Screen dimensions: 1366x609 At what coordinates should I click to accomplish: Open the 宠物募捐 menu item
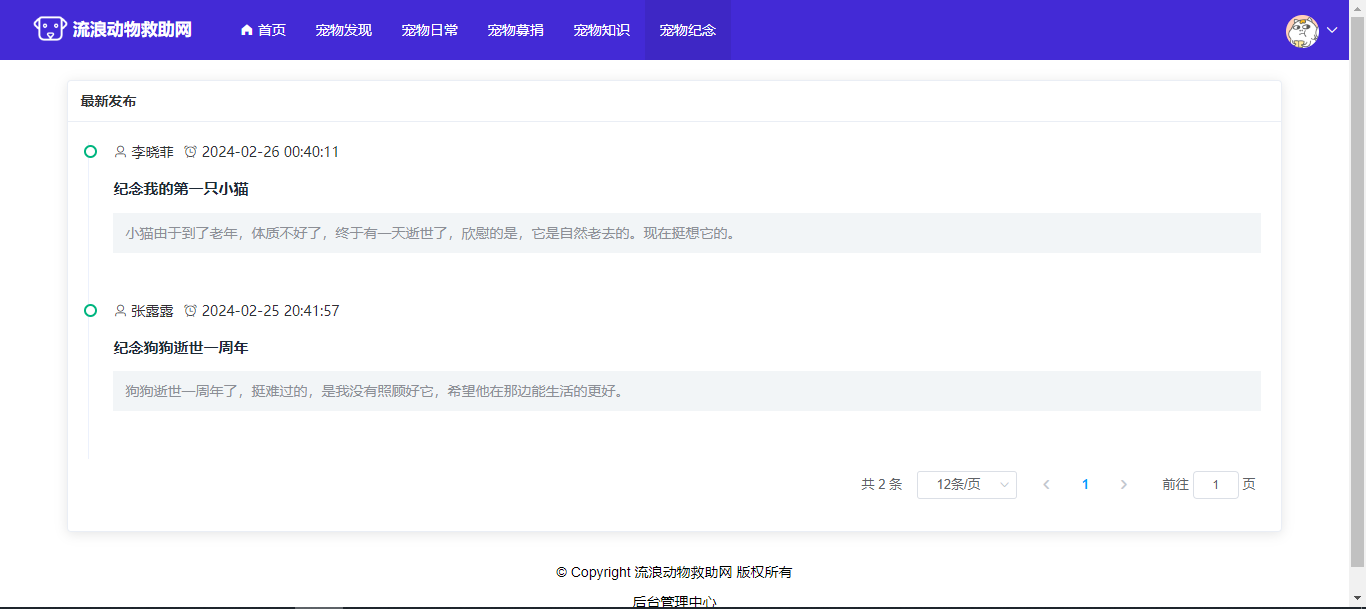point(516,30)
